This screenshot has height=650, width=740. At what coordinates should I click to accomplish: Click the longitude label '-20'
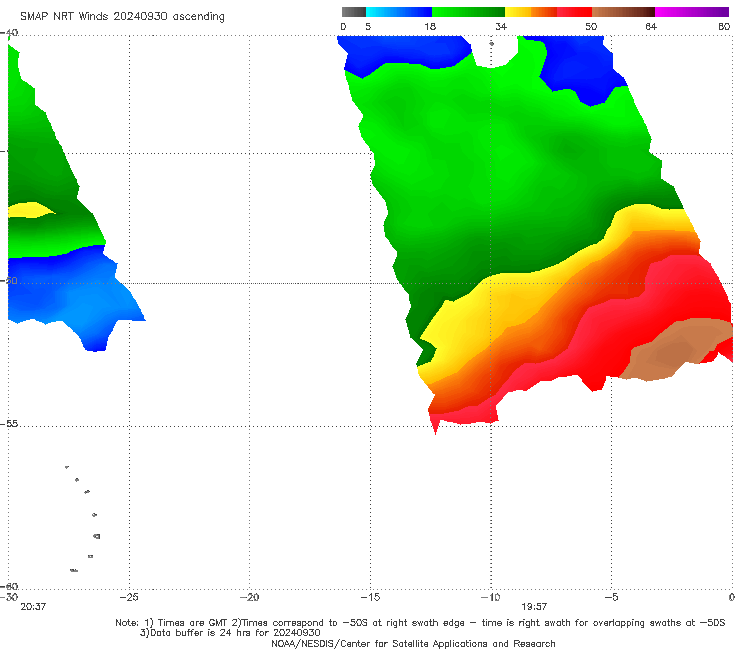point(249,597)
